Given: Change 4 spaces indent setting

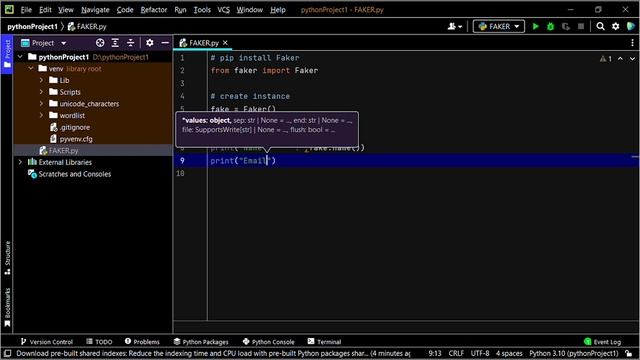Looking at the screenshot, I should pos(509,353).
